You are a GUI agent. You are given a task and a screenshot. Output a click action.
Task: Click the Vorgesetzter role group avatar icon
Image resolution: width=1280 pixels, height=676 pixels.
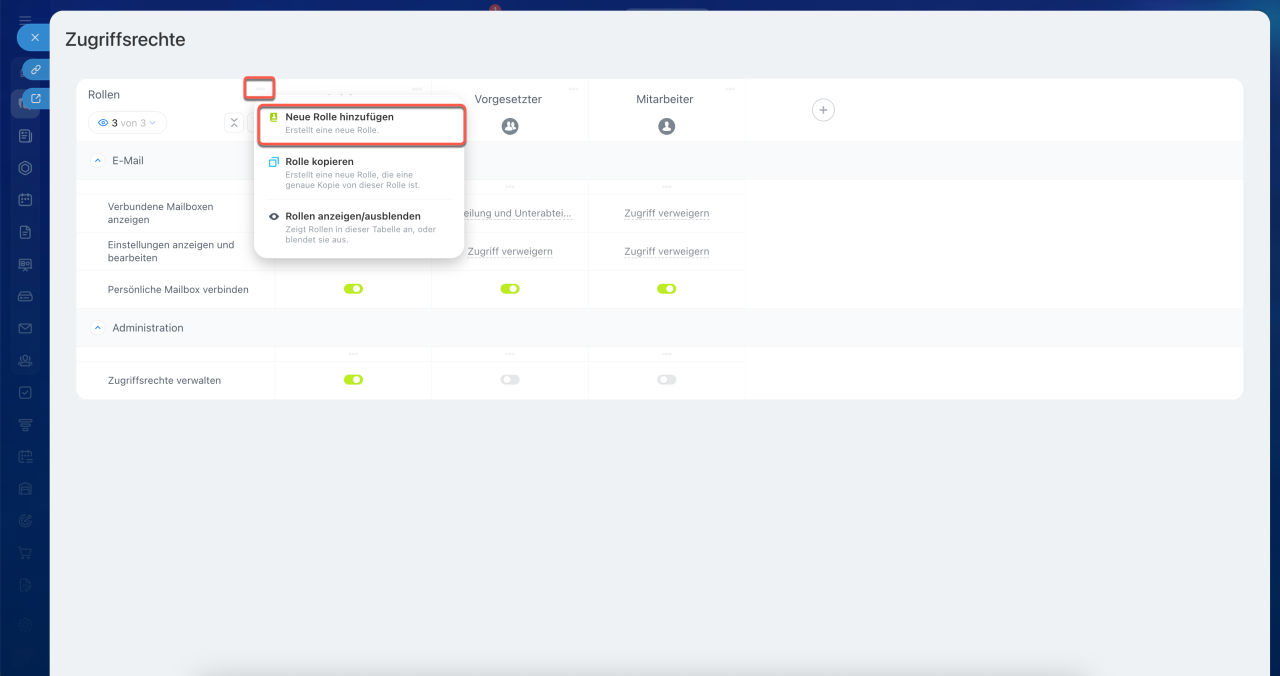pos(510,127)
